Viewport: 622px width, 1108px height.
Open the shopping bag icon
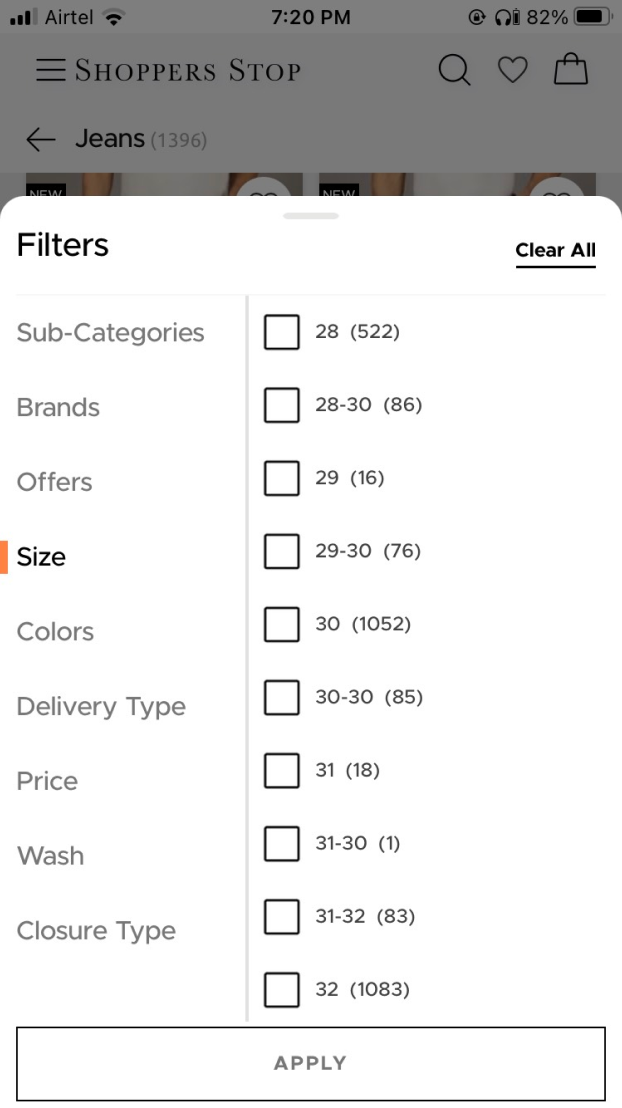[571, 69]
